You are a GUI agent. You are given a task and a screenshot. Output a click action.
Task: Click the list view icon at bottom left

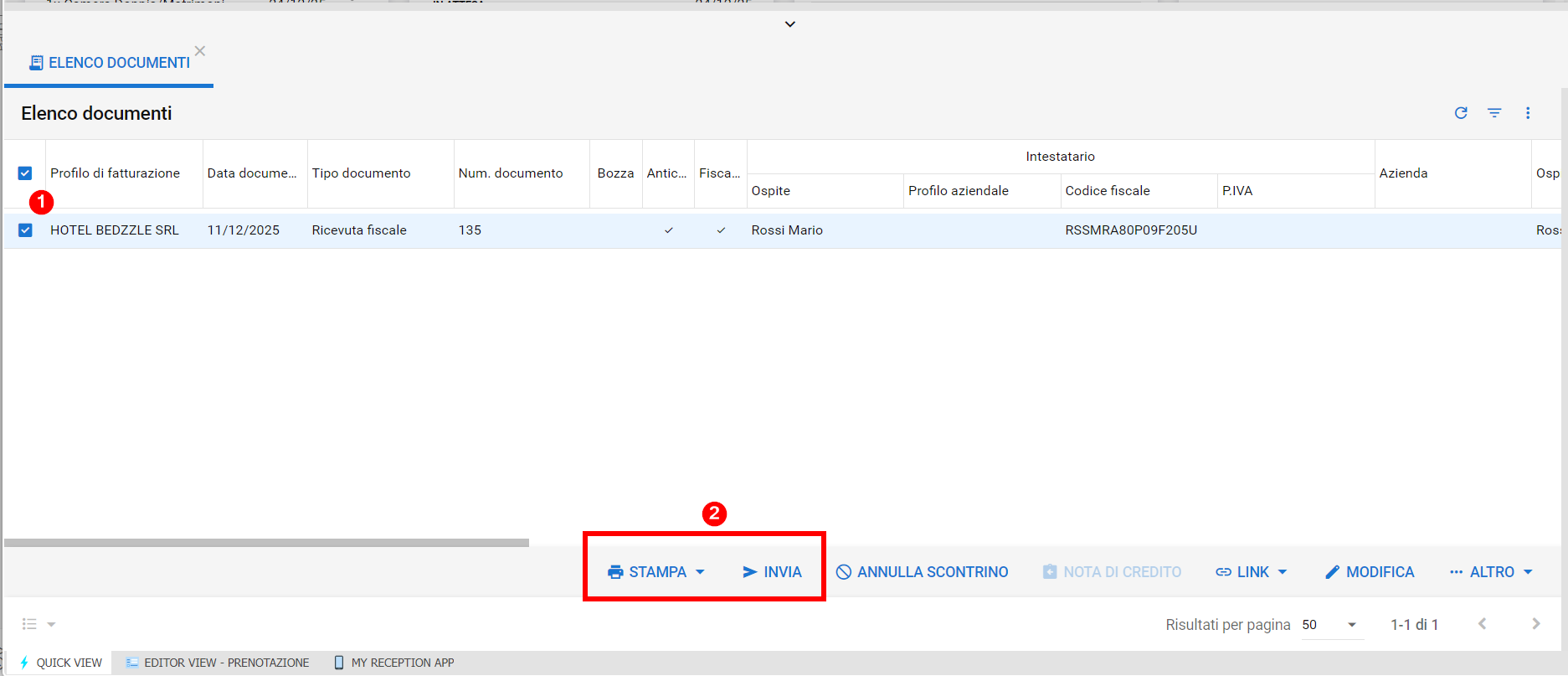click(x=30, y=624)
